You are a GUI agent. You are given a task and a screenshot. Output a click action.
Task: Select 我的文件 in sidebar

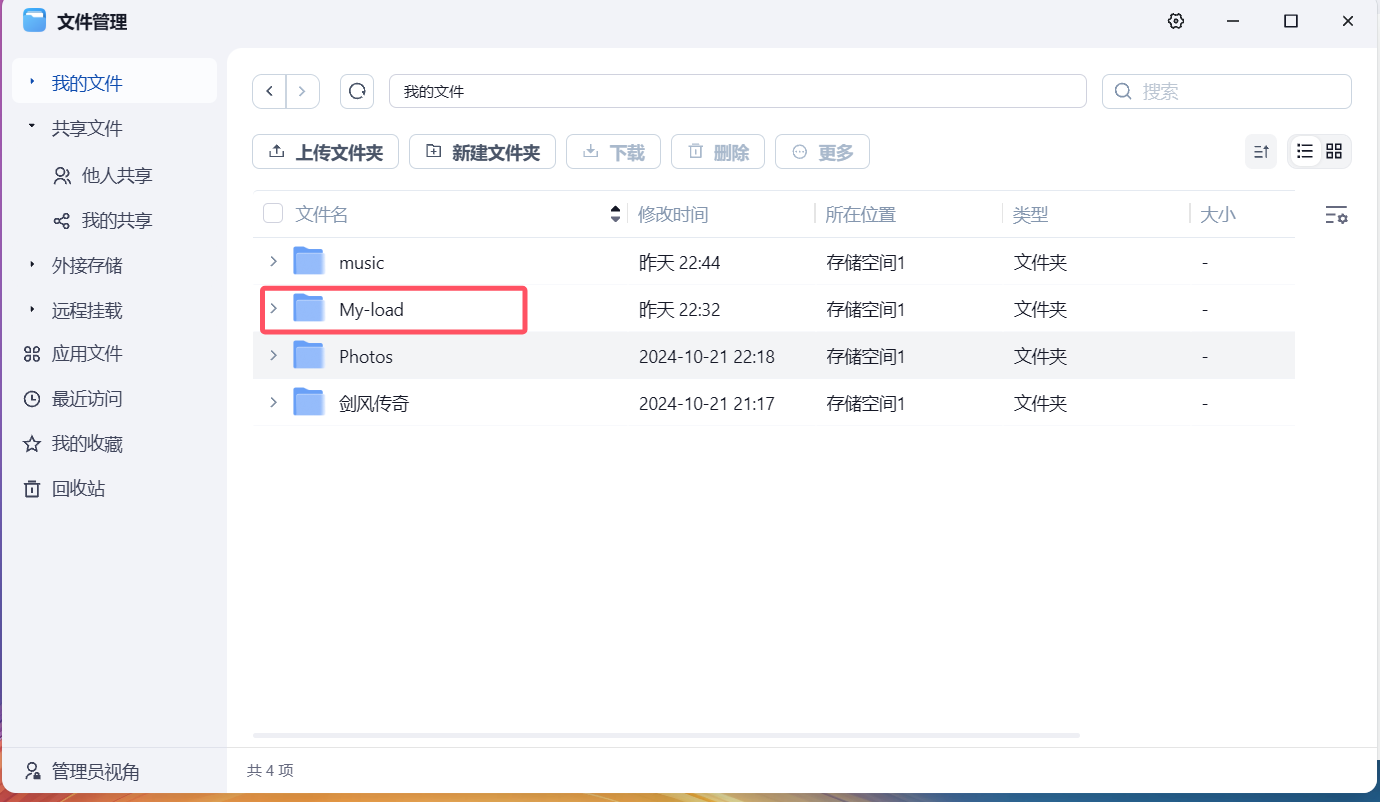pos(114,83)
